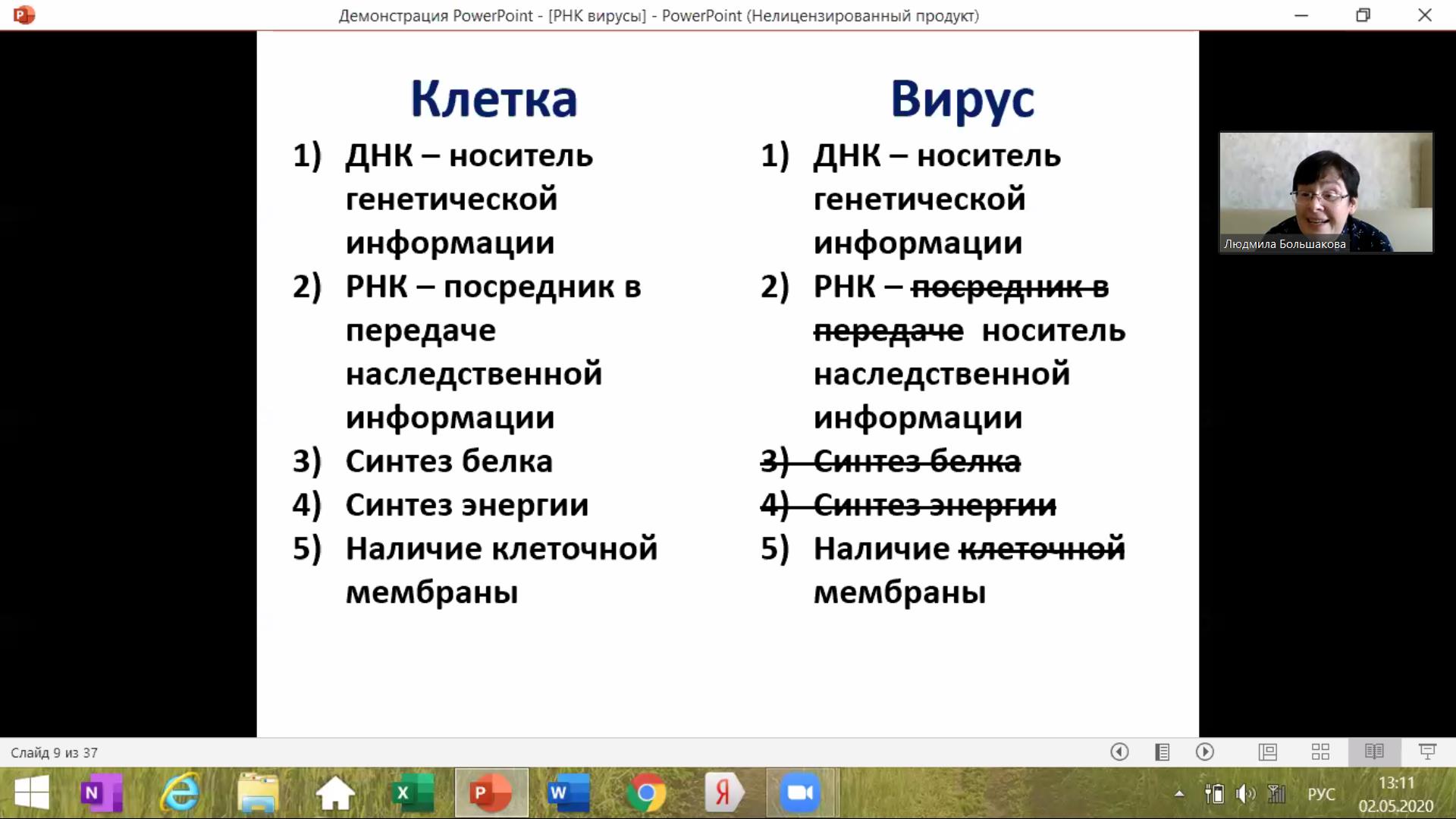Show hidden system tray icons
Viewport: 1456px width, 819px height.
[x=1179, y=794]
